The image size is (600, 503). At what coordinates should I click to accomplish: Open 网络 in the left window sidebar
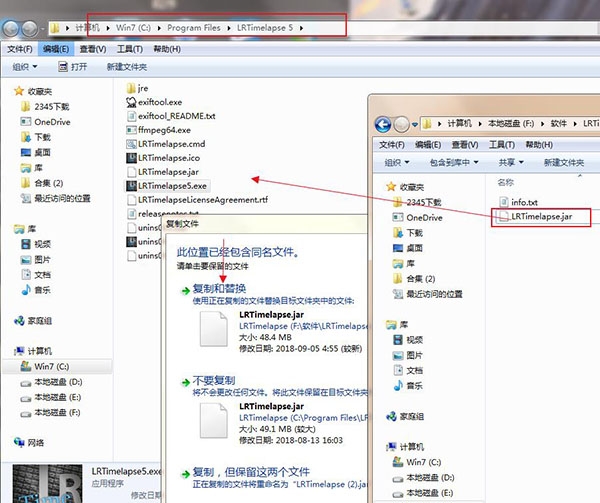pos(29,443)
